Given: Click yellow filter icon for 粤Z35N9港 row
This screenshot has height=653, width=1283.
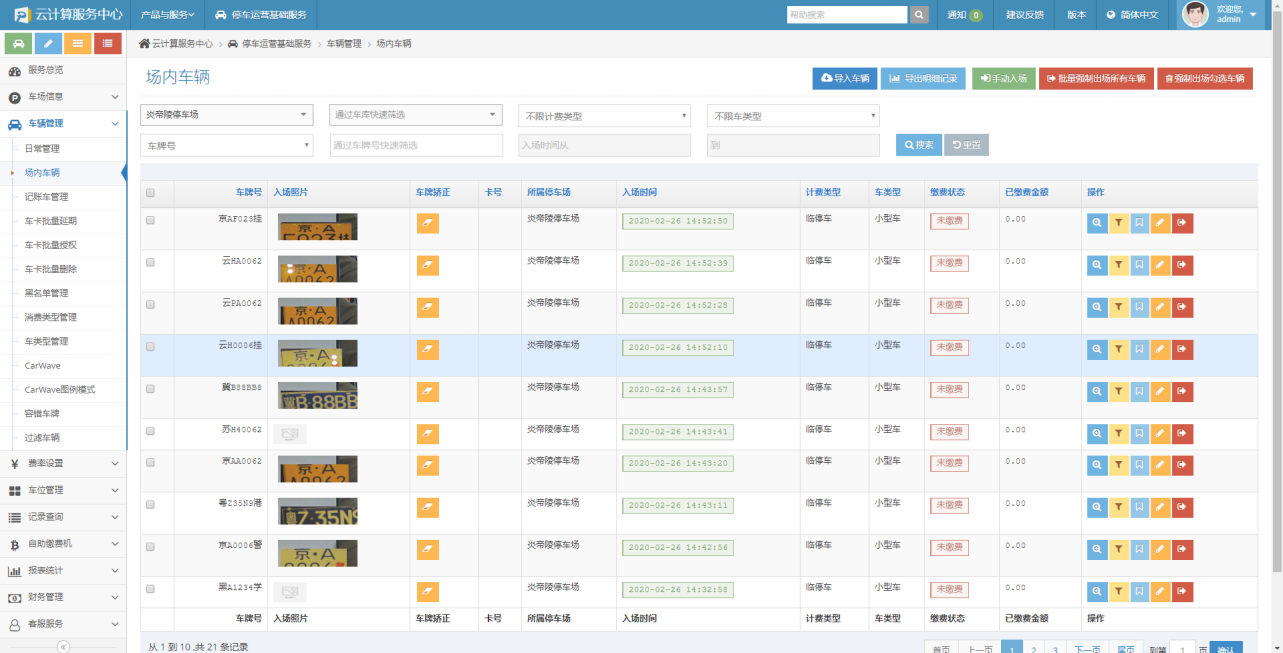Looking at the screenshot, I should 1118,507.
